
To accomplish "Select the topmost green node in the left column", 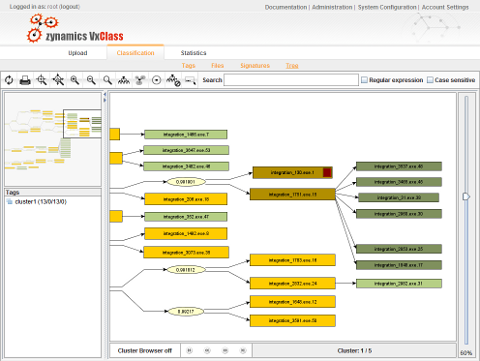I will [x=186, y=134].
